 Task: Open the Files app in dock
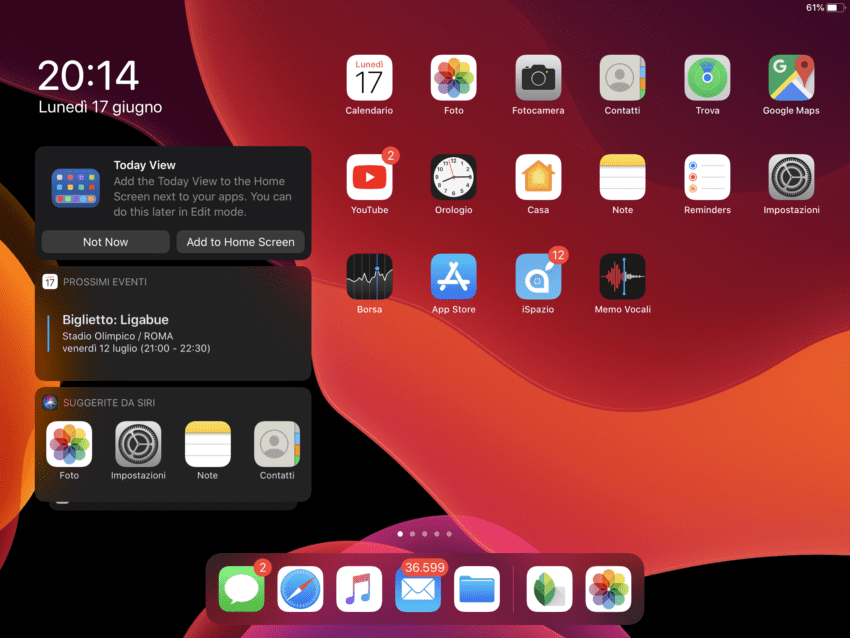pos(476,589)
